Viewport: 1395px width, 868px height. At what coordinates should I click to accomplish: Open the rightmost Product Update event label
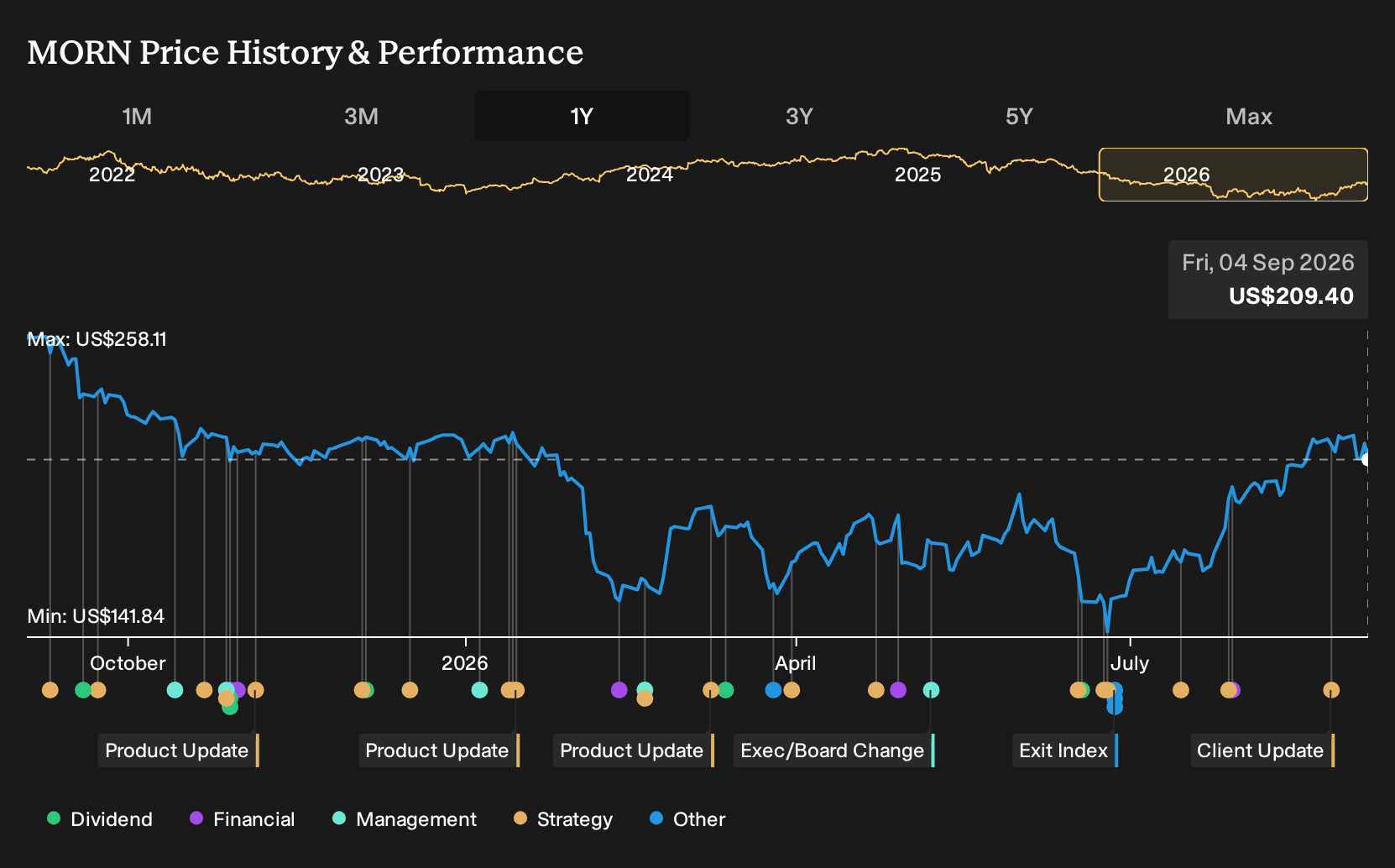click(633, 750)
